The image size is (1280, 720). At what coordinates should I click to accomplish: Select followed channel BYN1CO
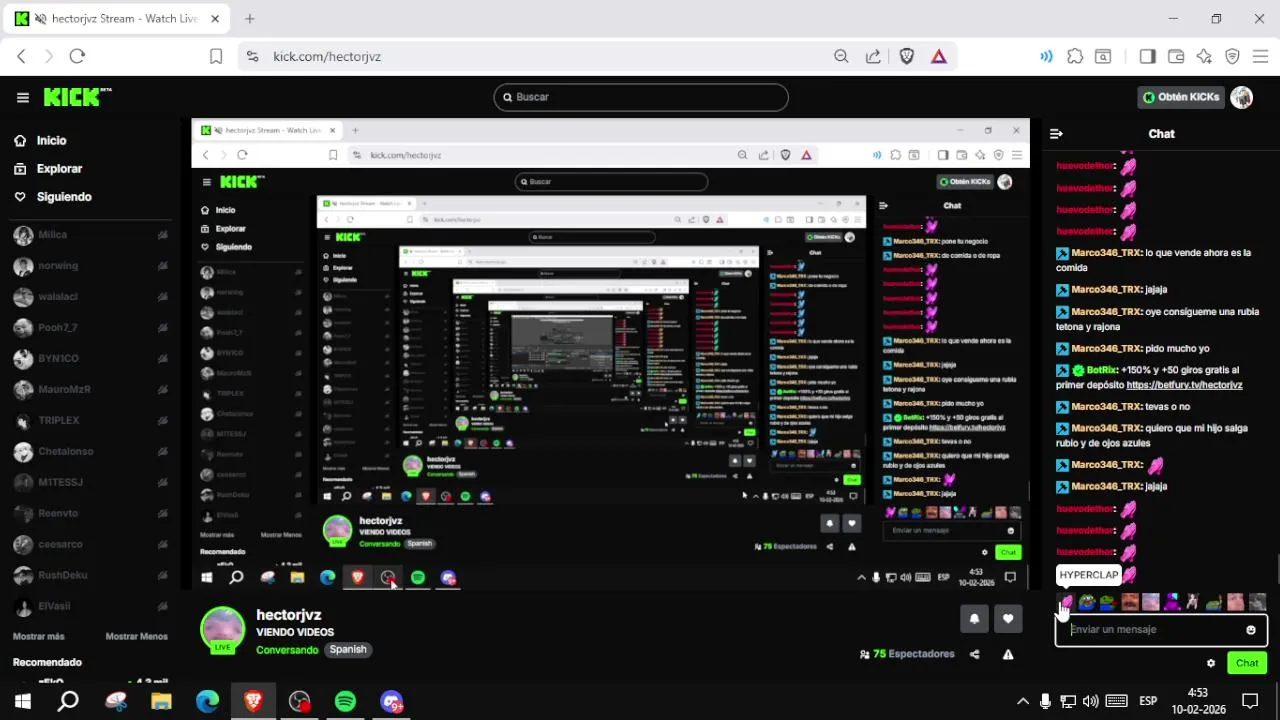click(90, 359)
